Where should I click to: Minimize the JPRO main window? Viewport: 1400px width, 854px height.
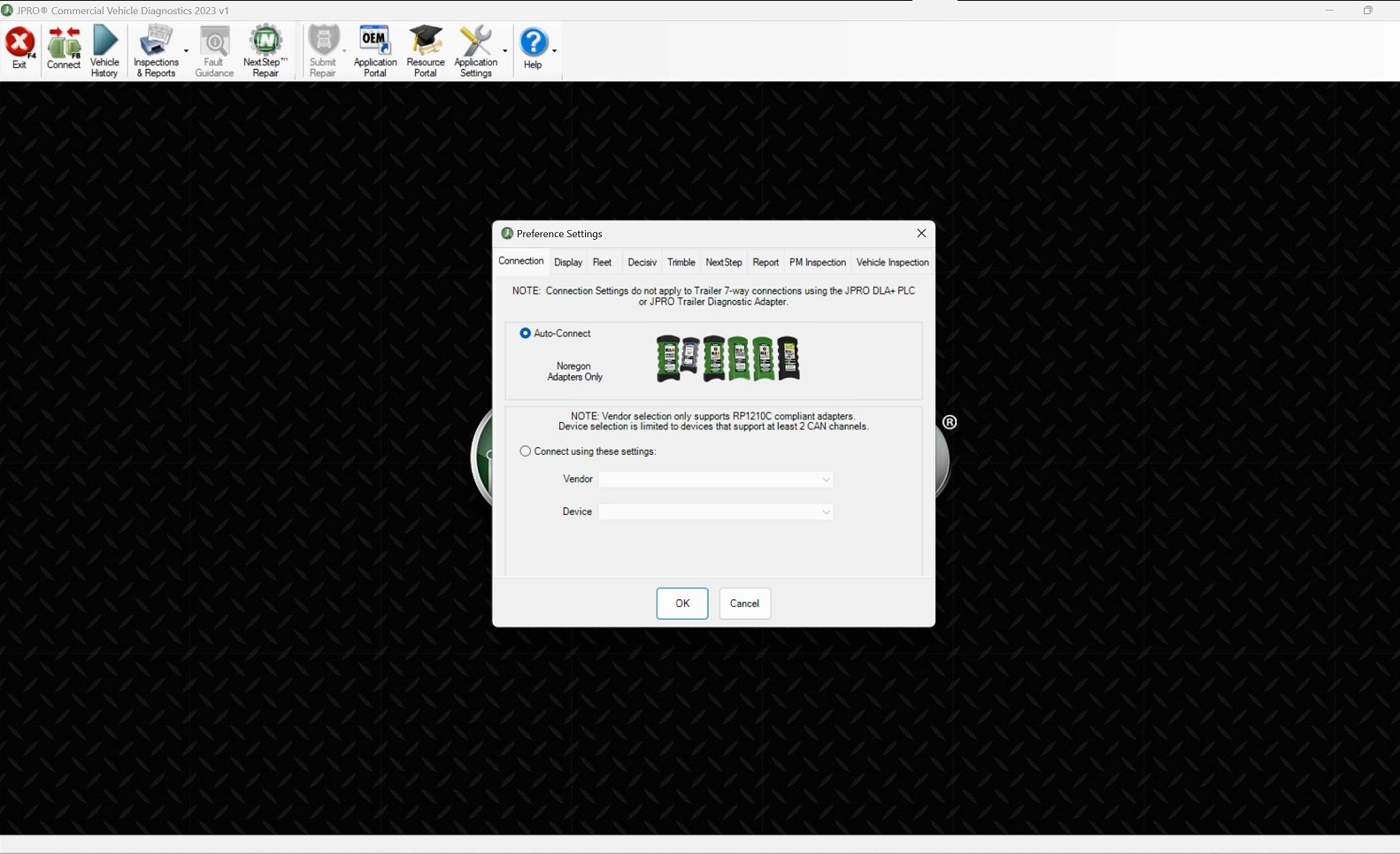click(1329, 11)
